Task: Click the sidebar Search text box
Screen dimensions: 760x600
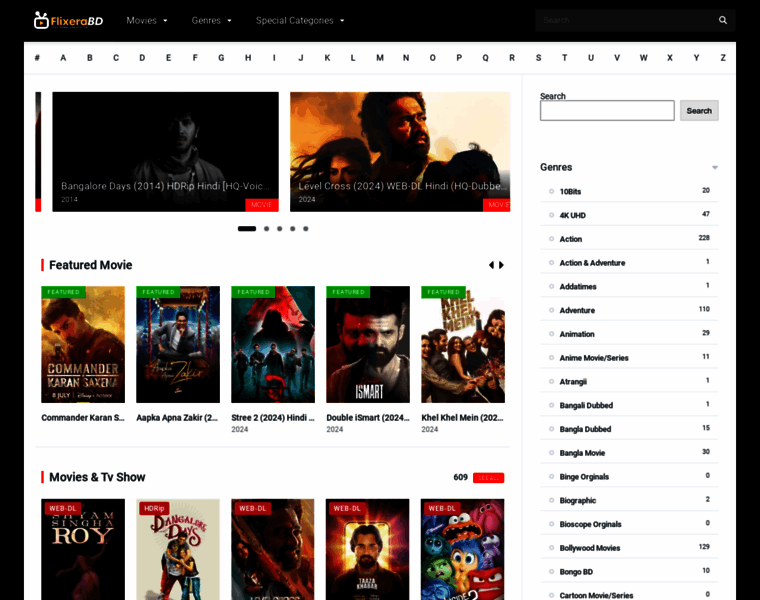Action: (x=607, y=111)
